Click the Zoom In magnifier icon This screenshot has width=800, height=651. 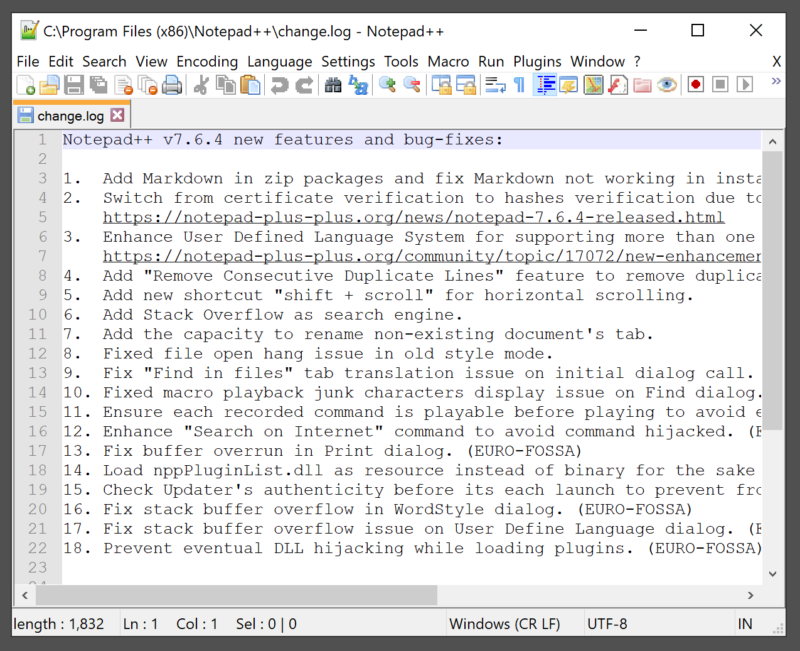[387, 86]
